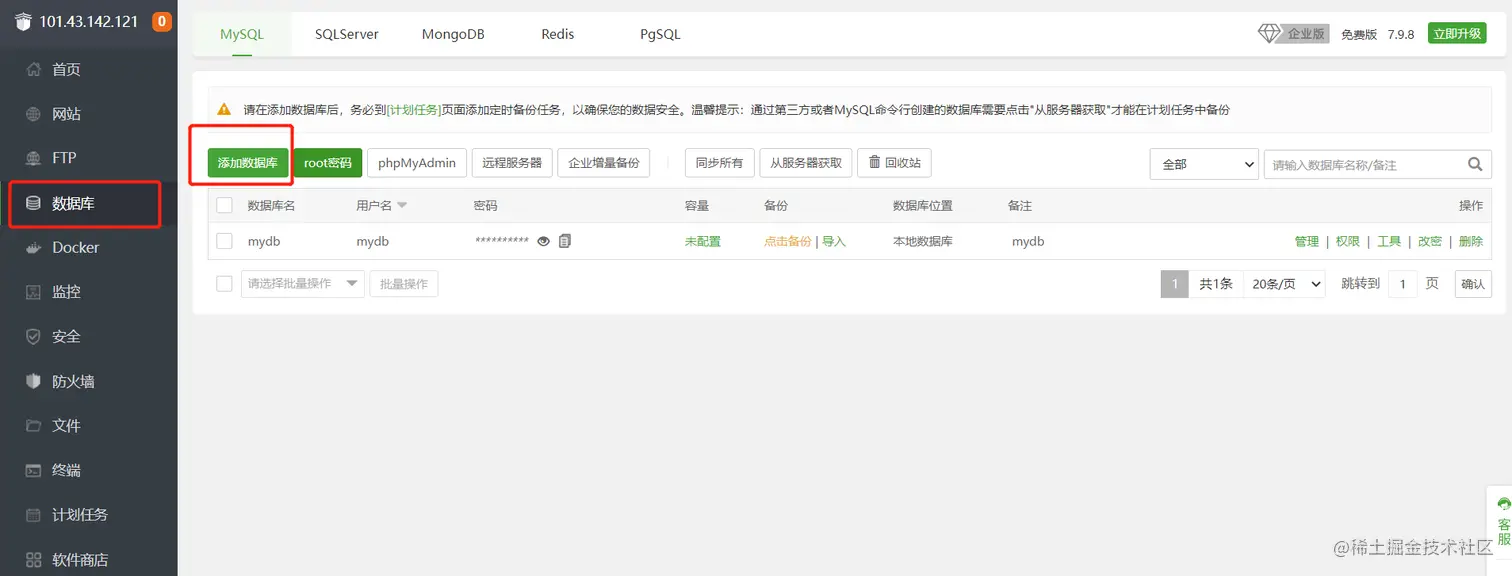1512x576 pixels.
Task: Click the server IP 101.43.142.121
Action: point(89,22)
